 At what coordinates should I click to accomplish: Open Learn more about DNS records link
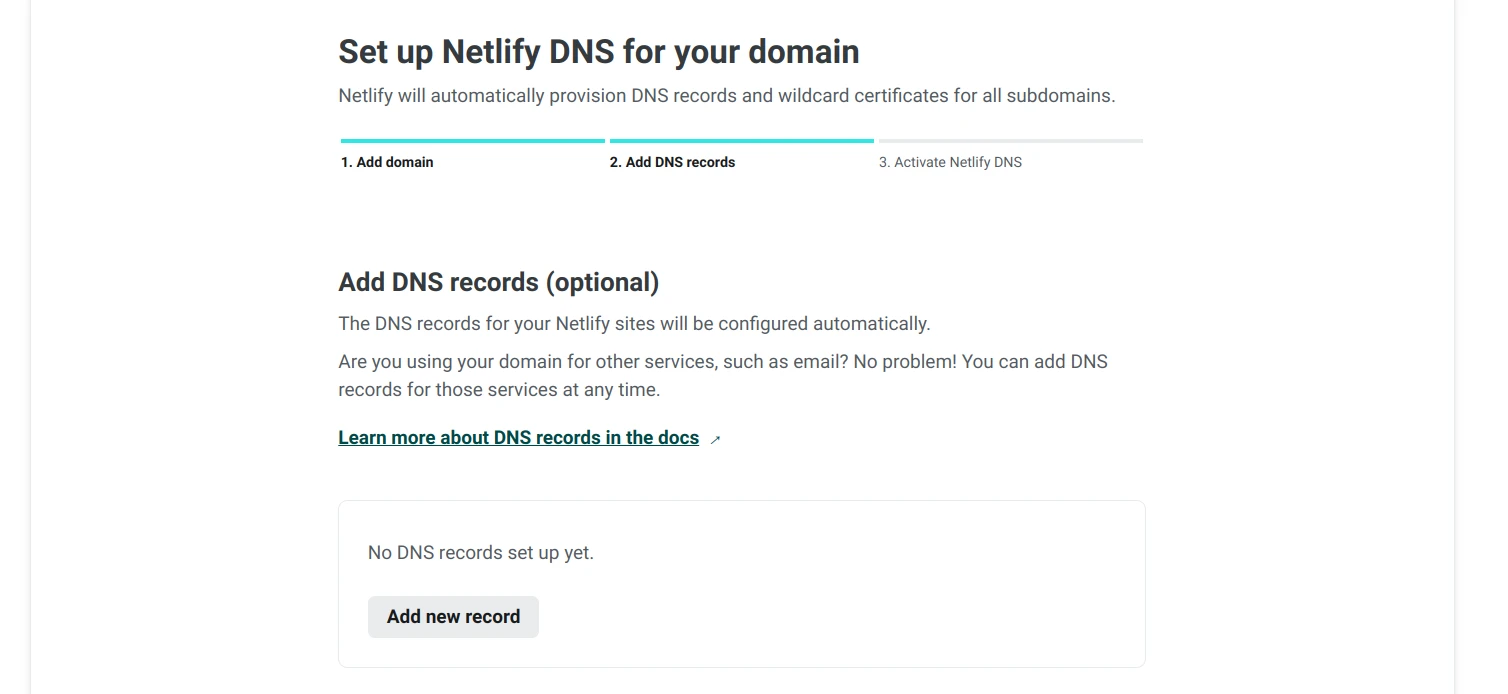pos(518,438)
